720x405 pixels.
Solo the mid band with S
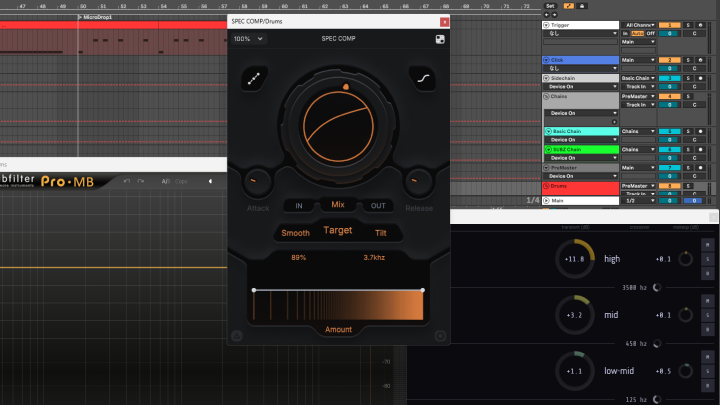[x=707, y=315]
